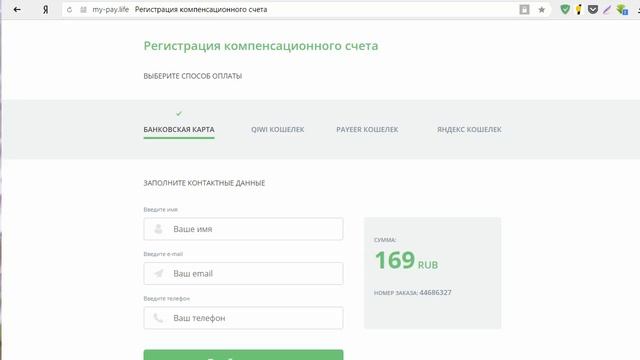Click the paper plane icon in email field
Viewport: 640px width, 360px height.
coord(158,273)
